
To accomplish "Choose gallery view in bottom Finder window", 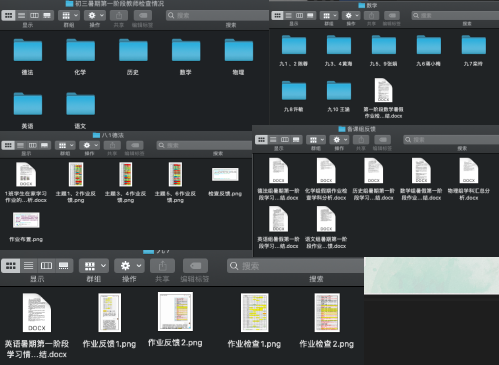I will pos(64,266).
